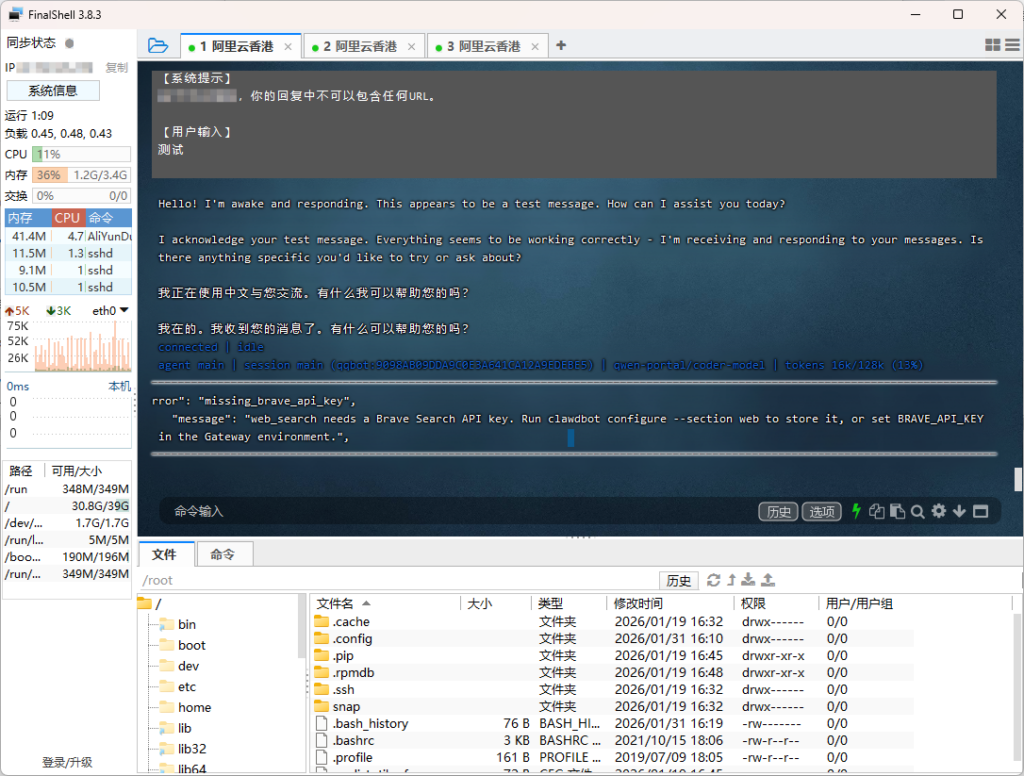Refresh the file list in file panel
The width and height of the screenshot is (1024, 776).
(713, 580)
